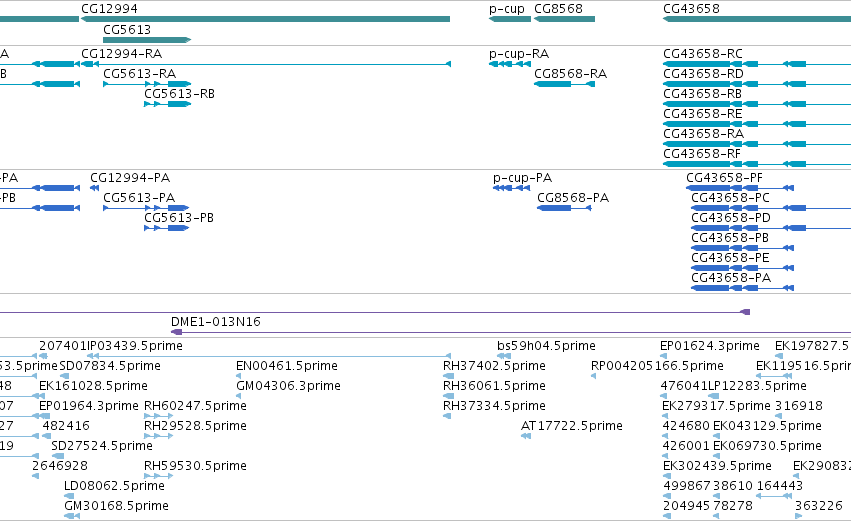
Task: Select the EK069730.5prime EST label
Action: [x=767, y=447]
